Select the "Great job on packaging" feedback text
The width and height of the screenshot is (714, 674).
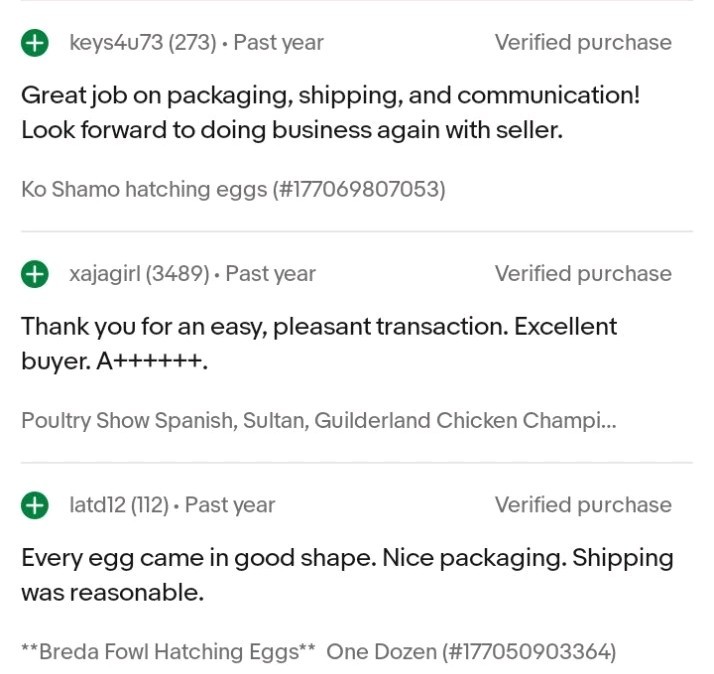coord(330,113)
